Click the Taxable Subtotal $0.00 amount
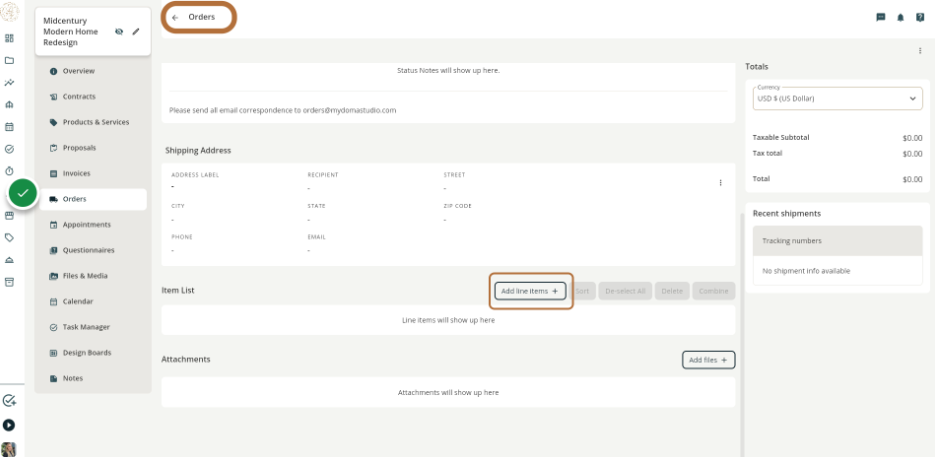The height and width of the screenshot is (457, 935). tap(912, 138)
